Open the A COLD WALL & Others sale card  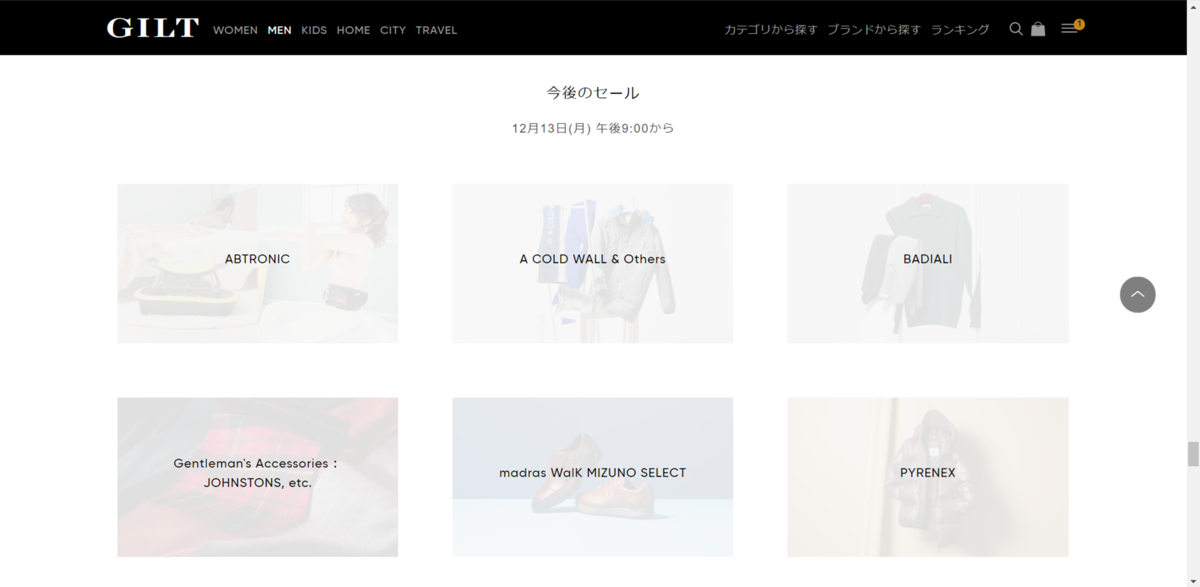[x=592, y=263]
